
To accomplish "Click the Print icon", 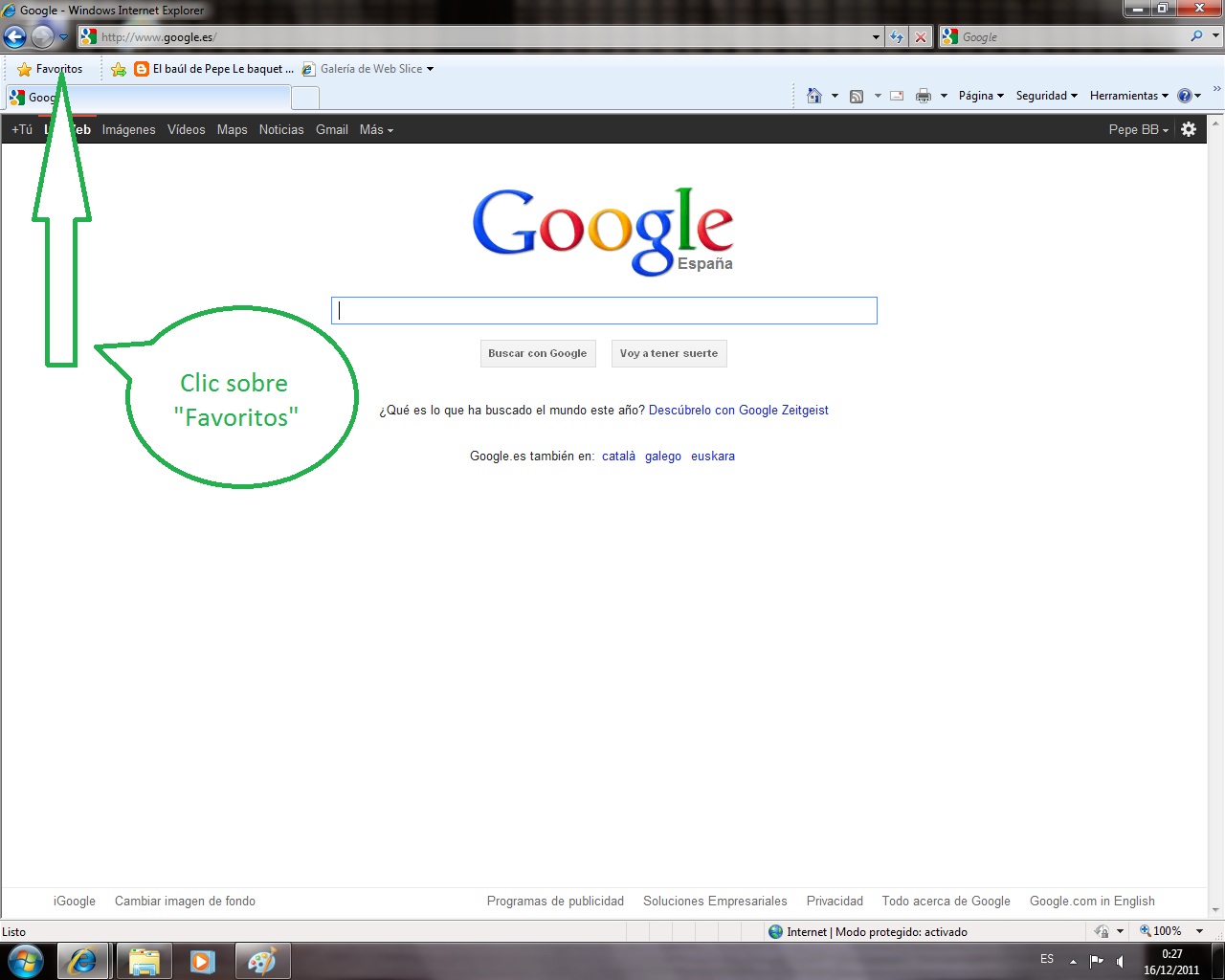I will point(924,96).
